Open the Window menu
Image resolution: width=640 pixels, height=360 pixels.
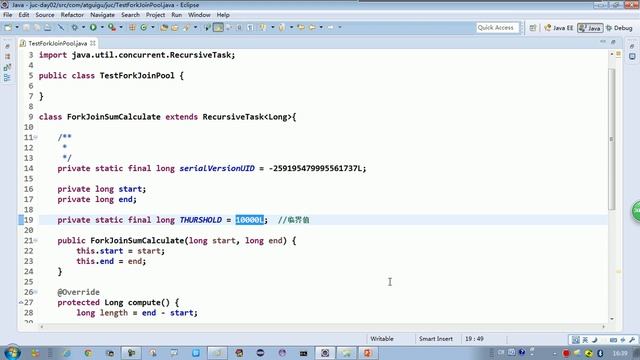click(x=199, y=15)
